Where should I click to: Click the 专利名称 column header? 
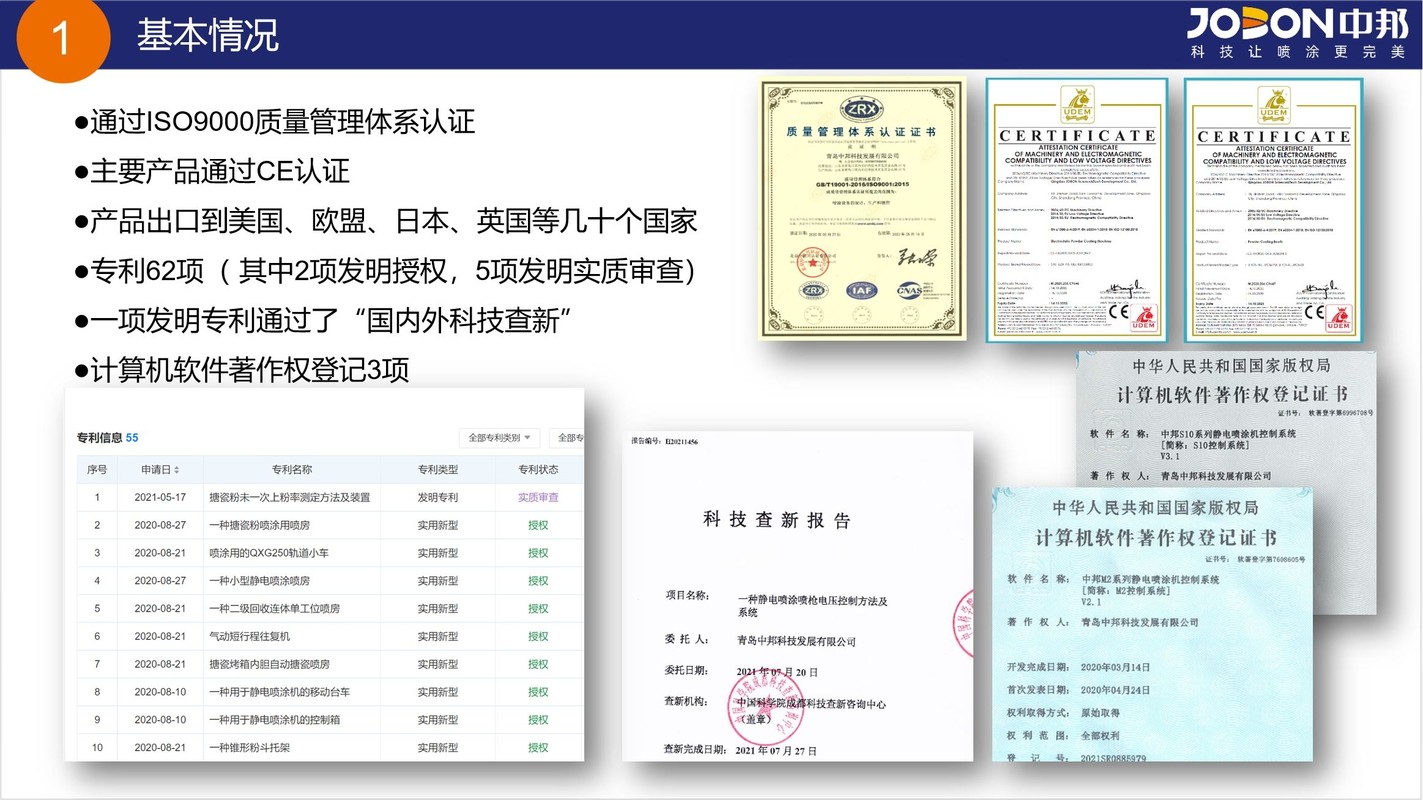click(292, 470)
